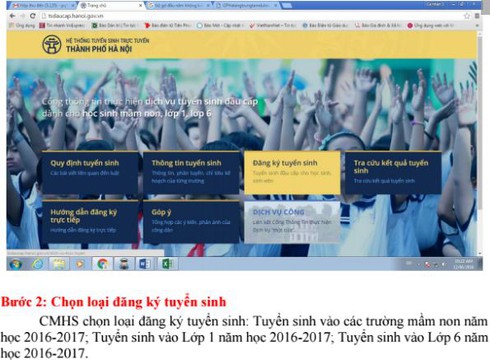Launch Internet Explorer from the taskbar

pos(37,264)
